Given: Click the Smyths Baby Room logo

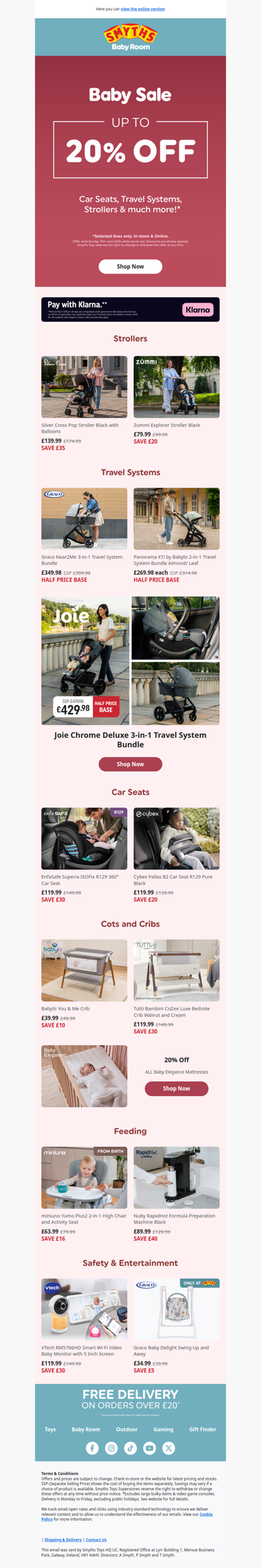Looking at the screenshot, I should pyautogui.click(x=130, y=38).
